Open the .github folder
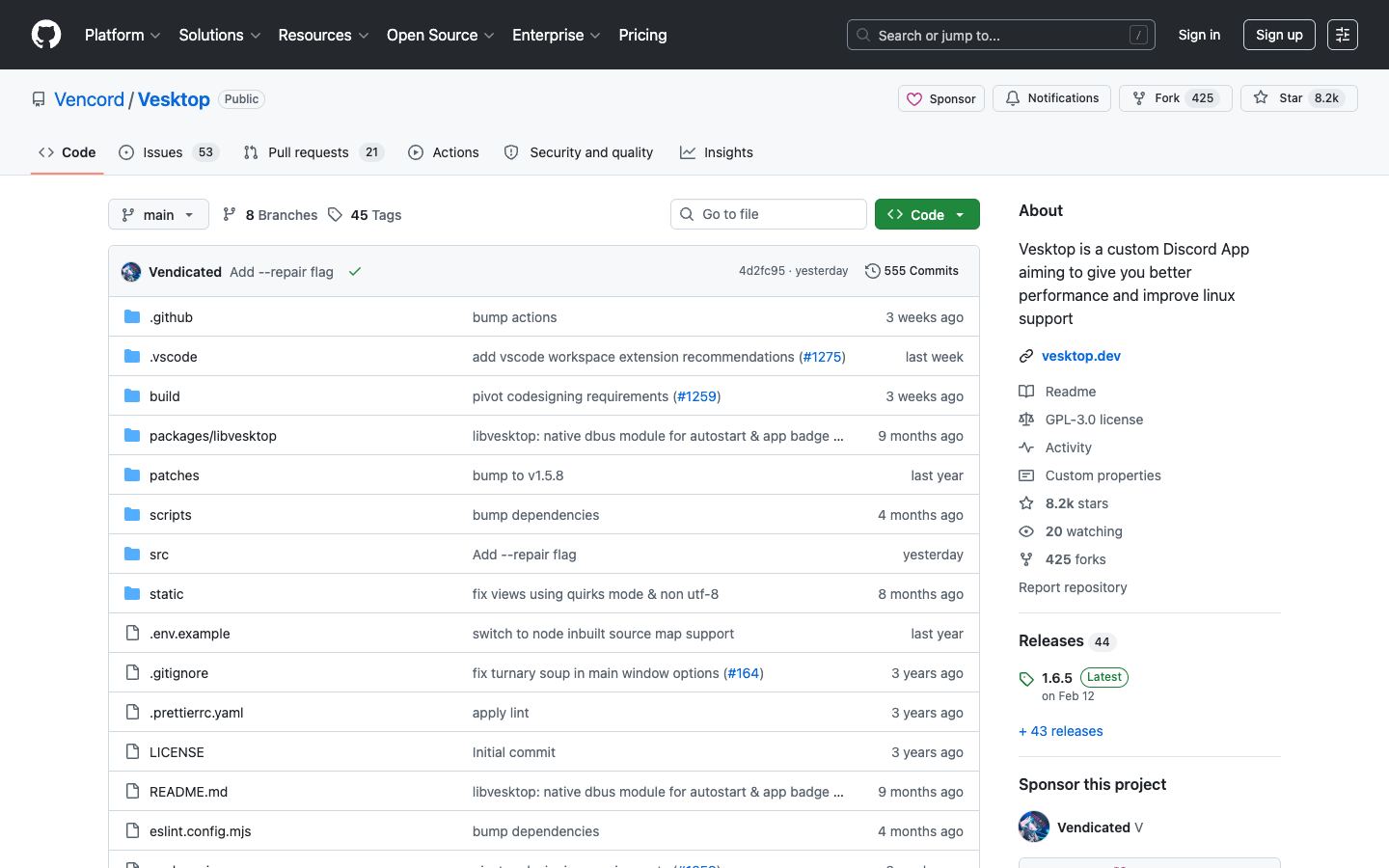1389x868 pixels. click(x=171, y=317)
